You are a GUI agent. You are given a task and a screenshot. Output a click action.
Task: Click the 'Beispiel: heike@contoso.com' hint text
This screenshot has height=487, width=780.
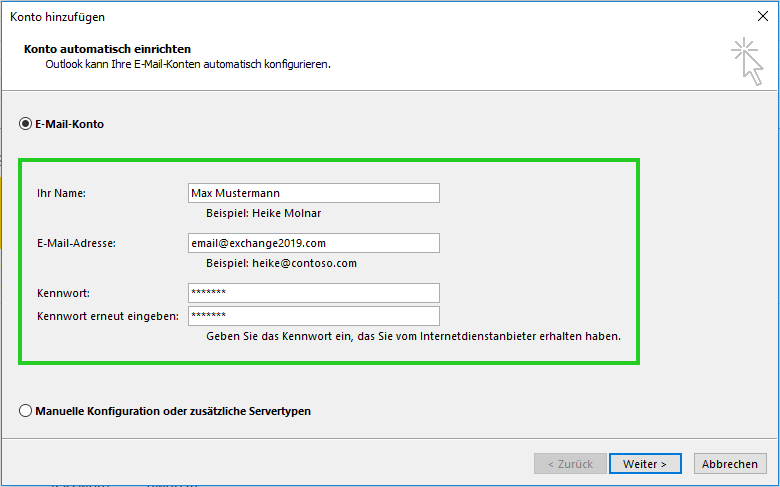point(282,263)
